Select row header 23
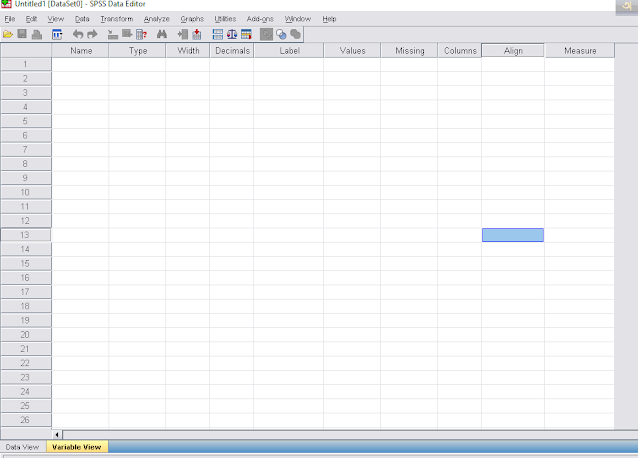638x458 pixels. 26,377
